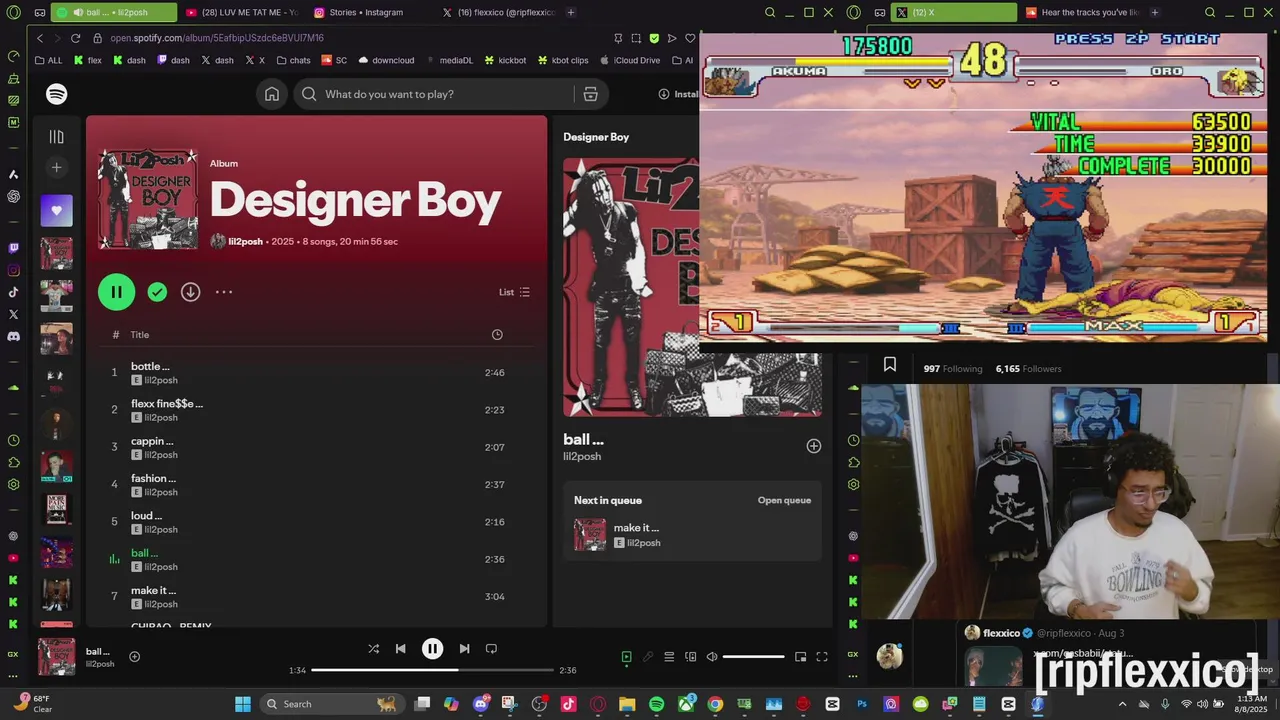Sort tracks by duration clock icon
This screenshot has height=720, width=1280.
497,335
